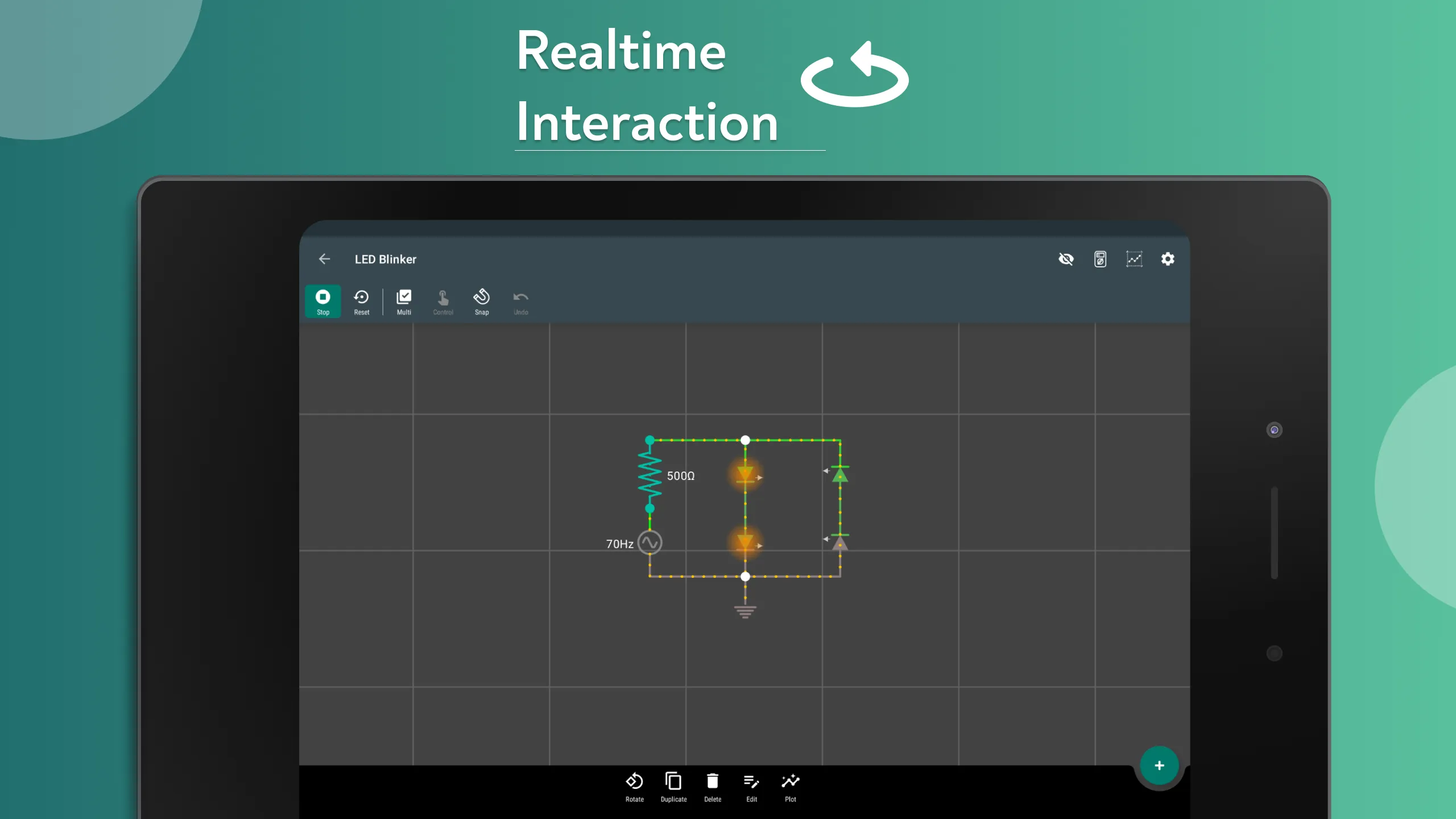Plot the selected component

(x=791, y=787)
